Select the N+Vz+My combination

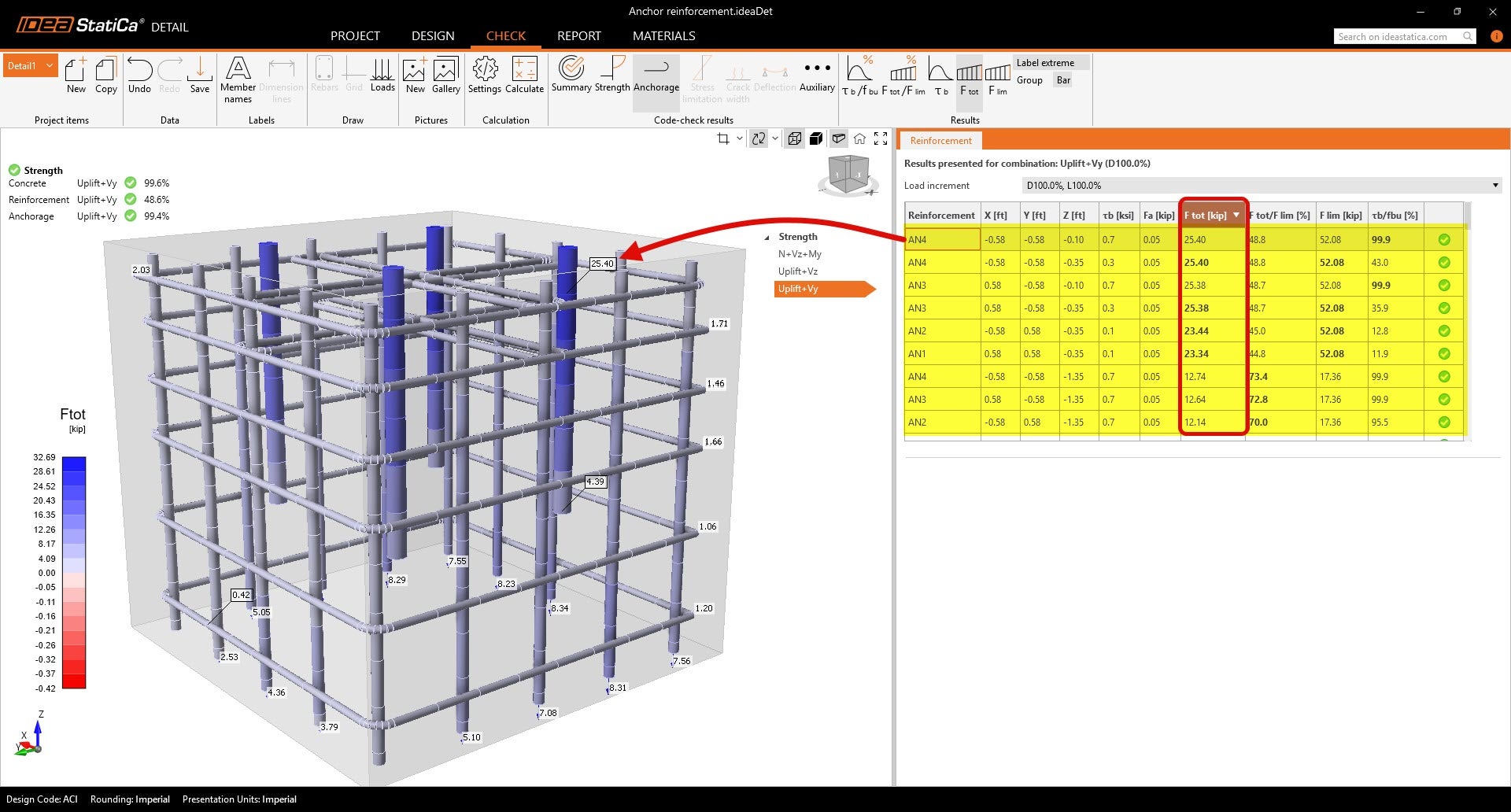tap(799, 254)
